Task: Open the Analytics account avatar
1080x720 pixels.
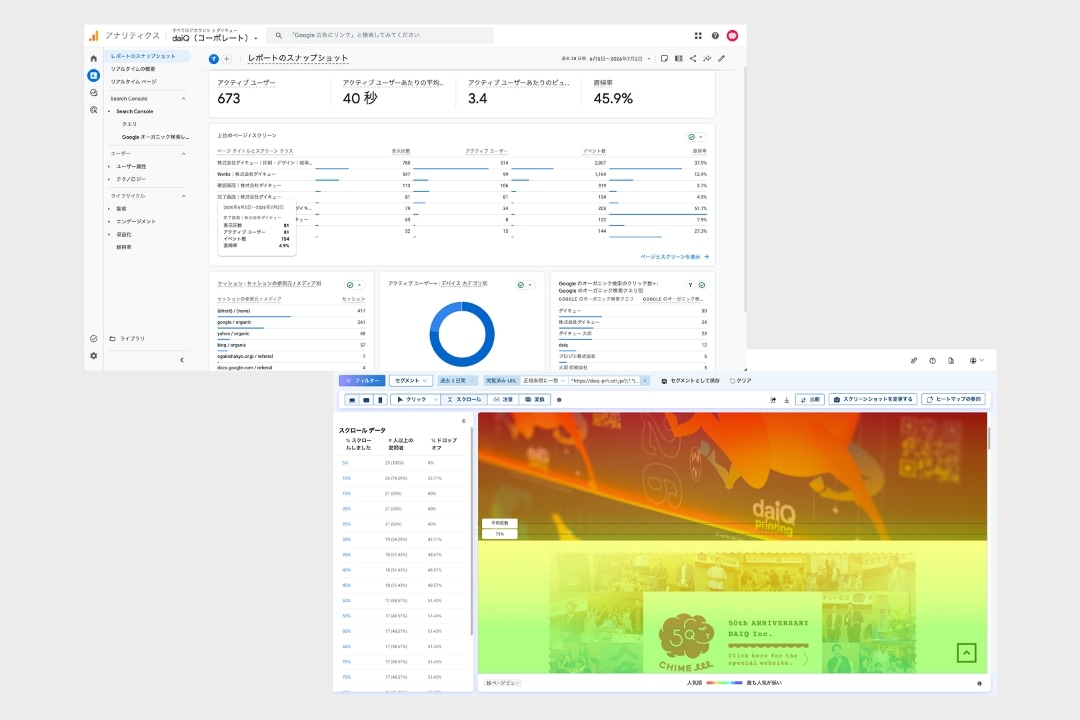Action: (x=732, y=36)
